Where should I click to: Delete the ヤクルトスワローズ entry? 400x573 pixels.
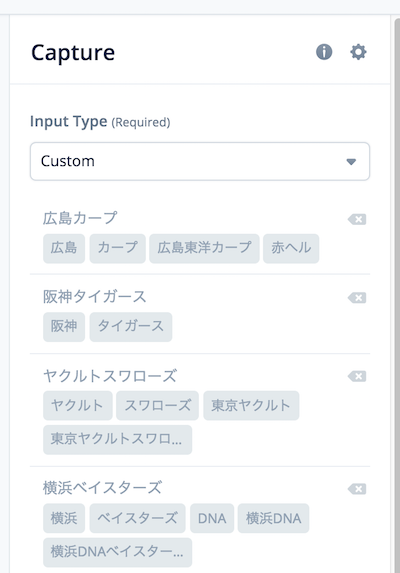(x=357, y=376)
